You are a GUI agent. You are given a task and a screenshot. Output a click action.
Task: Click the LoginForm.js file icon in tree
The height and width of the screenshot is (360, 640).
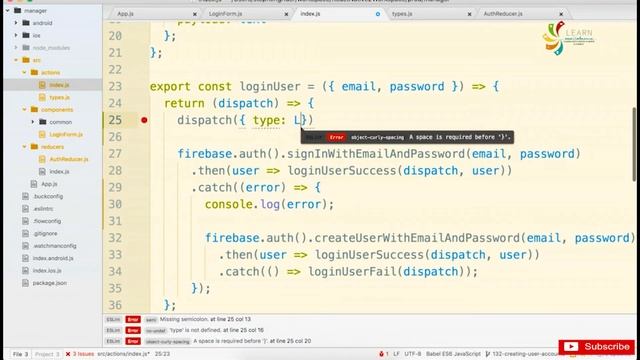click(42, 134)
